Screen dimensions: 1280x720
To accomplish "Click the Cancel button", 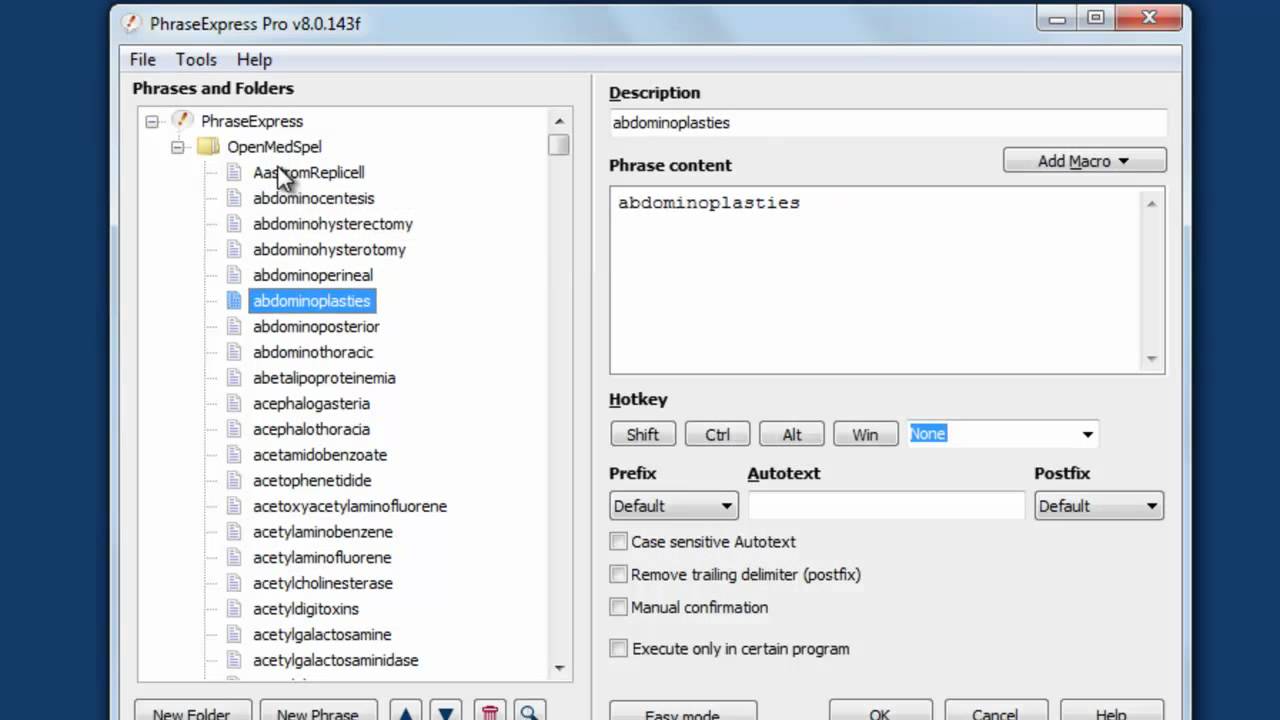I will [x=995, y=712].
